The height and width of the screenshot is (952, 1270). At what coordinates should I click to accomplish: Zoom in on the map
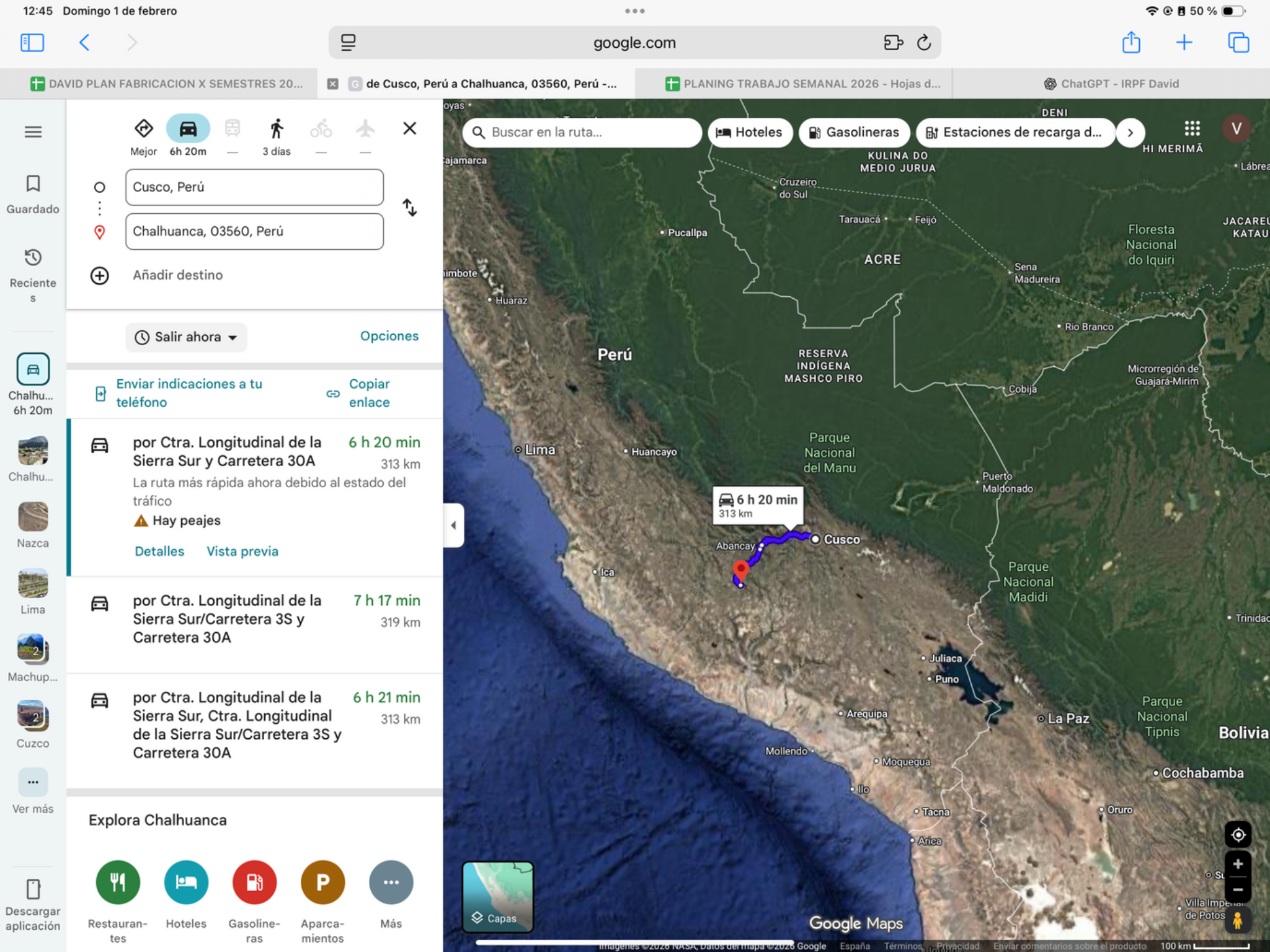[x=1238, y=864]
